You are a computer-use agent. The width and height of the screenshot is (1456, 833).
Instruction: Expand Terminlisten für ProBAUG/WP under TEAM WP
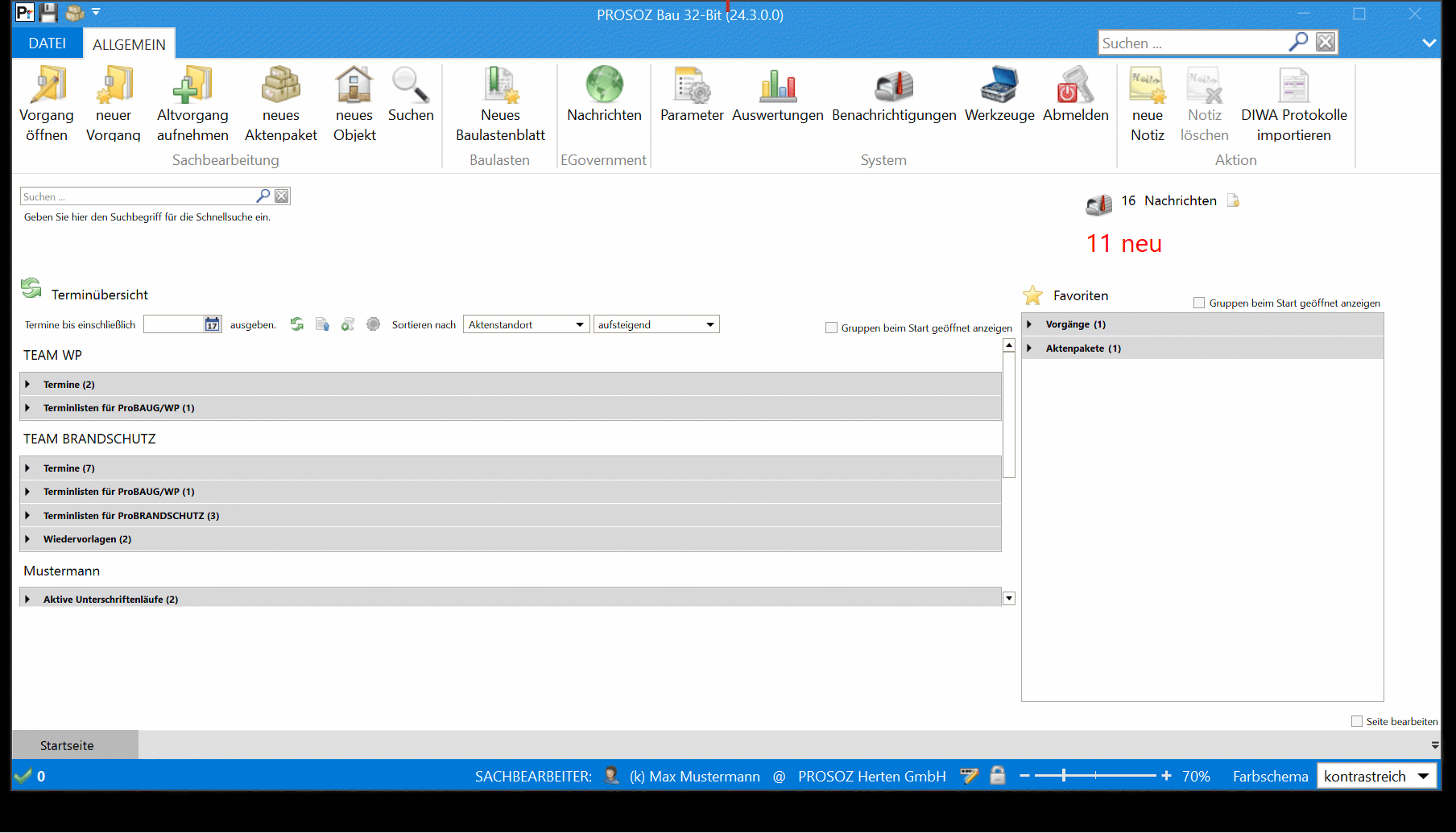point(27,408)
